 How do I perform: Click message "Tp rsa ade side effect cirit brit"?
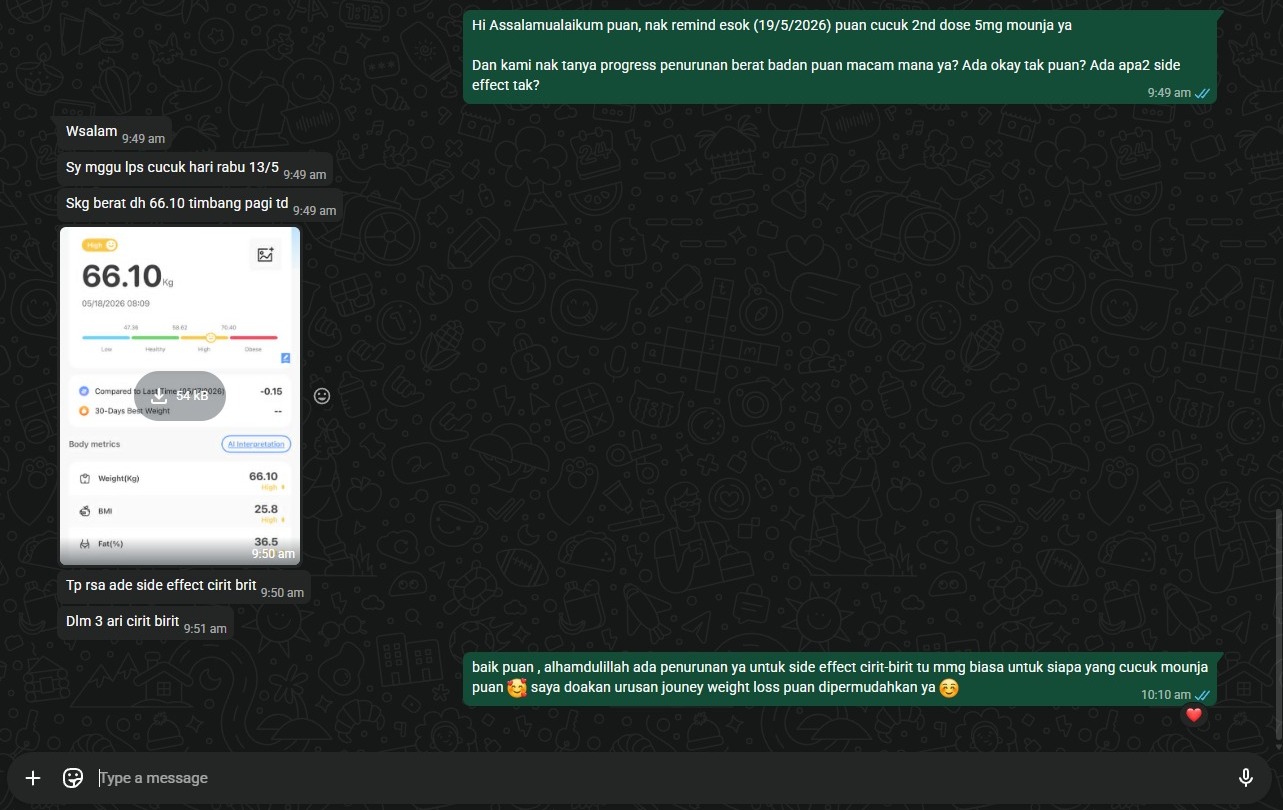pyautogui.click(x=184, y=587)
